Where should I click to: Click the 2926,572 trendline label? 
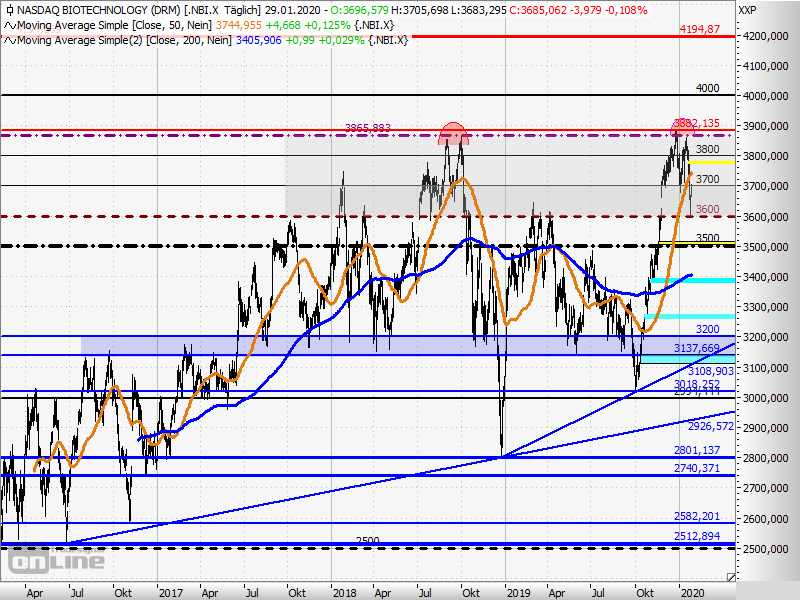711,426
